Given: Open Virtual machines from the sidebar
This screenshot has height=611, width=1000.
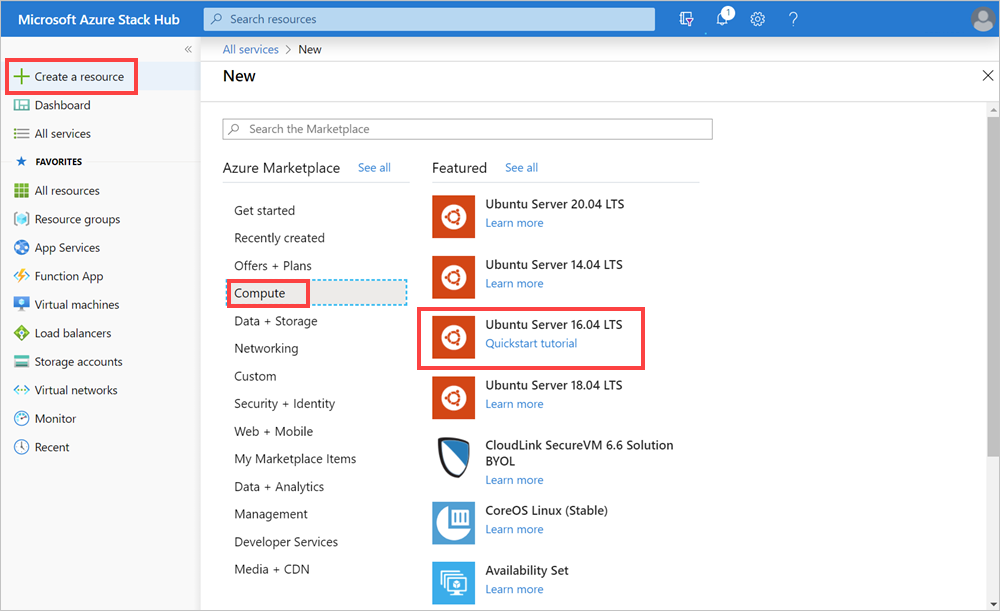Looking at the screenshot, I should 76,305.
